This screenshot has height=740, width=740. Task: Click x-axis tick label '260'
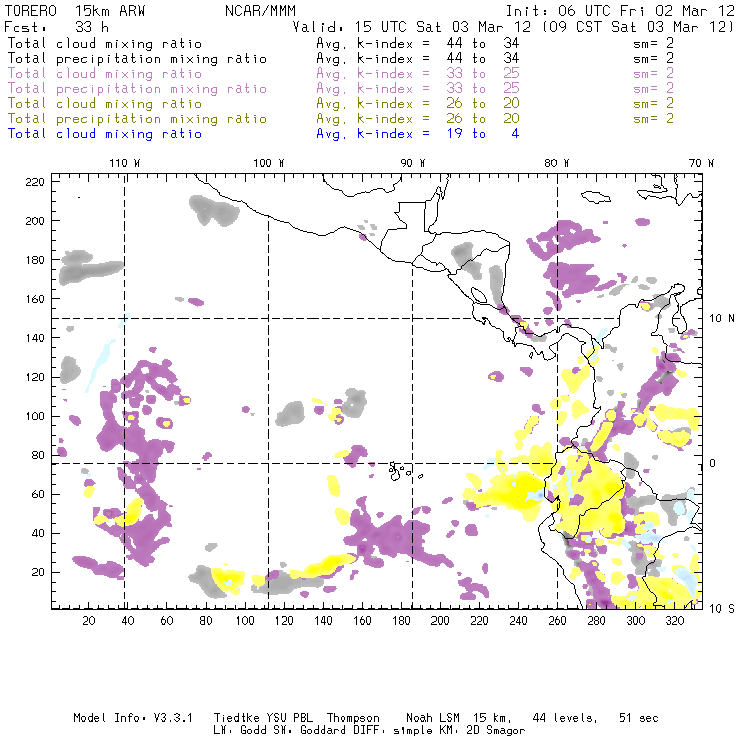click(x=557, y=621)
